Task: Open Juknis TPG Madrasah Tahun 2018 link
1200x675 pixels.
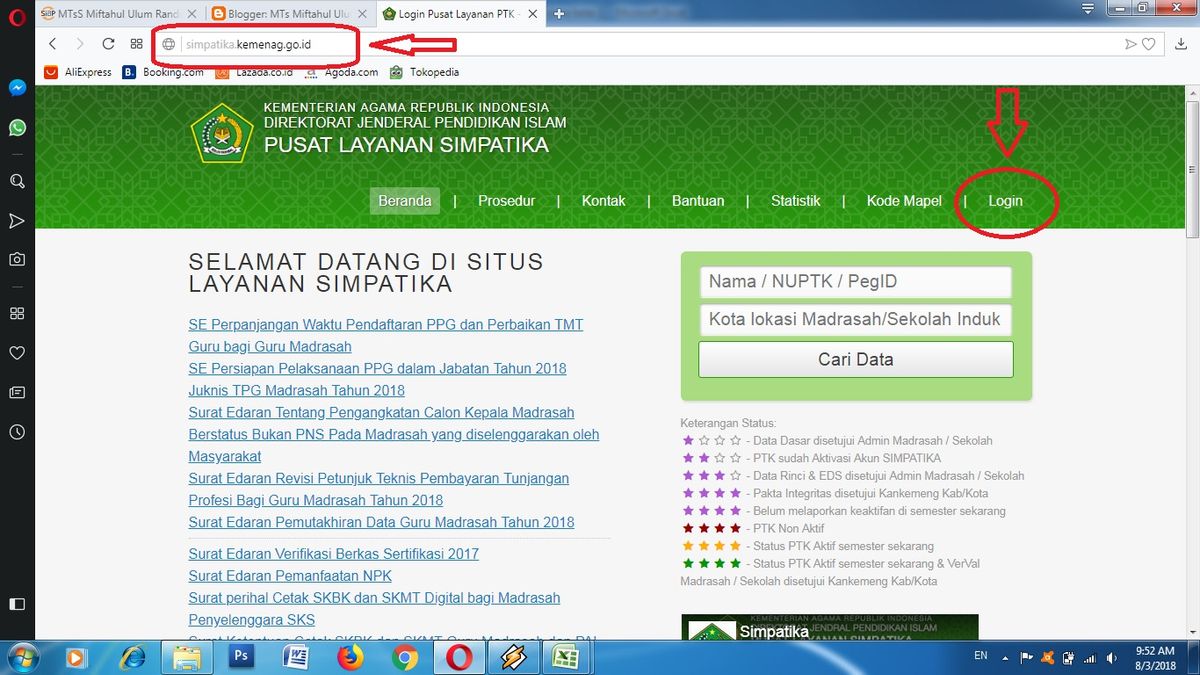Action: pyautogui.click(x=296, y=390)
